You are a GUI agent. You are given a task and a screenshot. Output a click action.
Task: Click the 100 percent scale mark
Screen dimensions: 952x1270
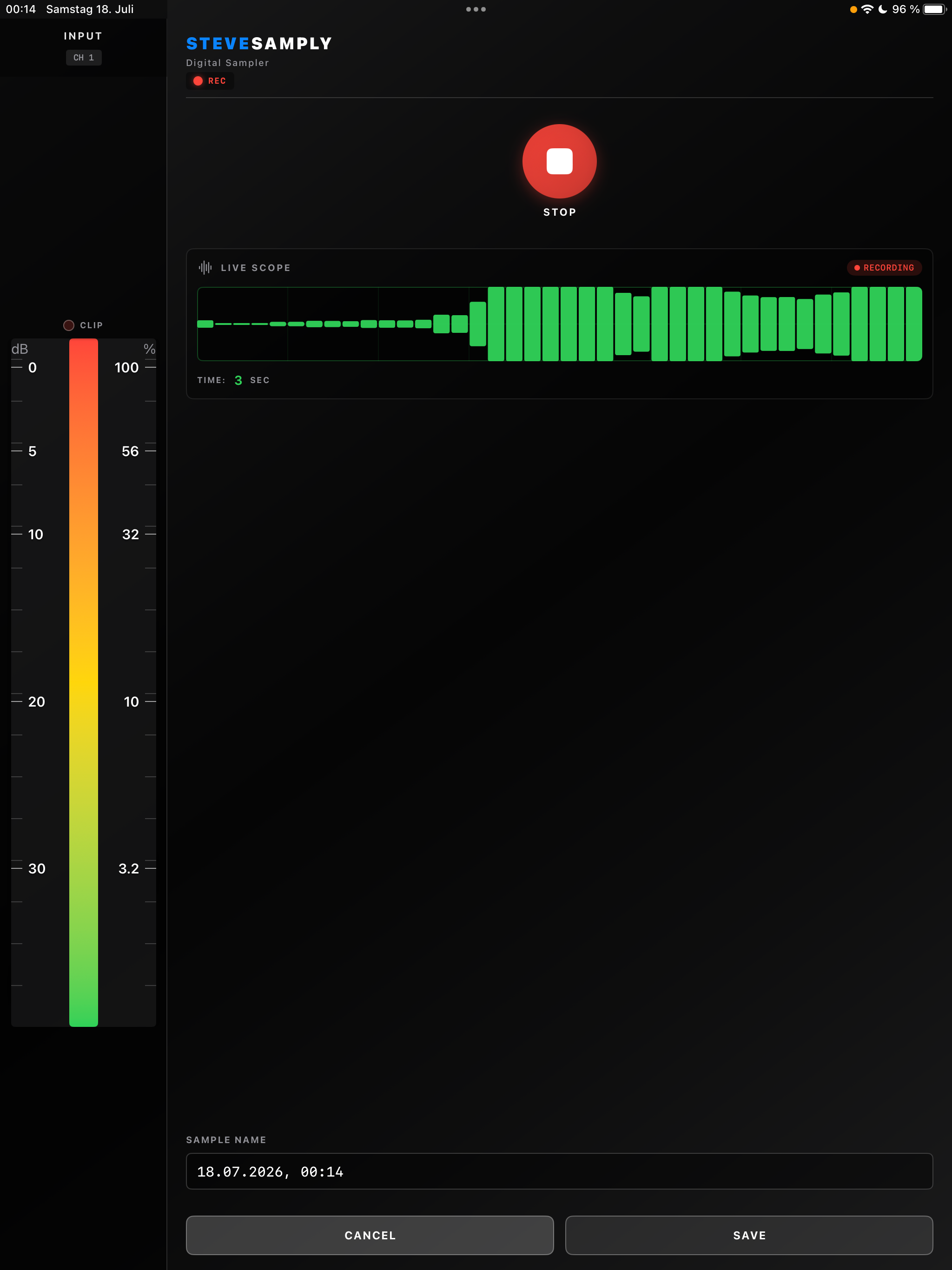pyautogui.click(x=126, y=367)
